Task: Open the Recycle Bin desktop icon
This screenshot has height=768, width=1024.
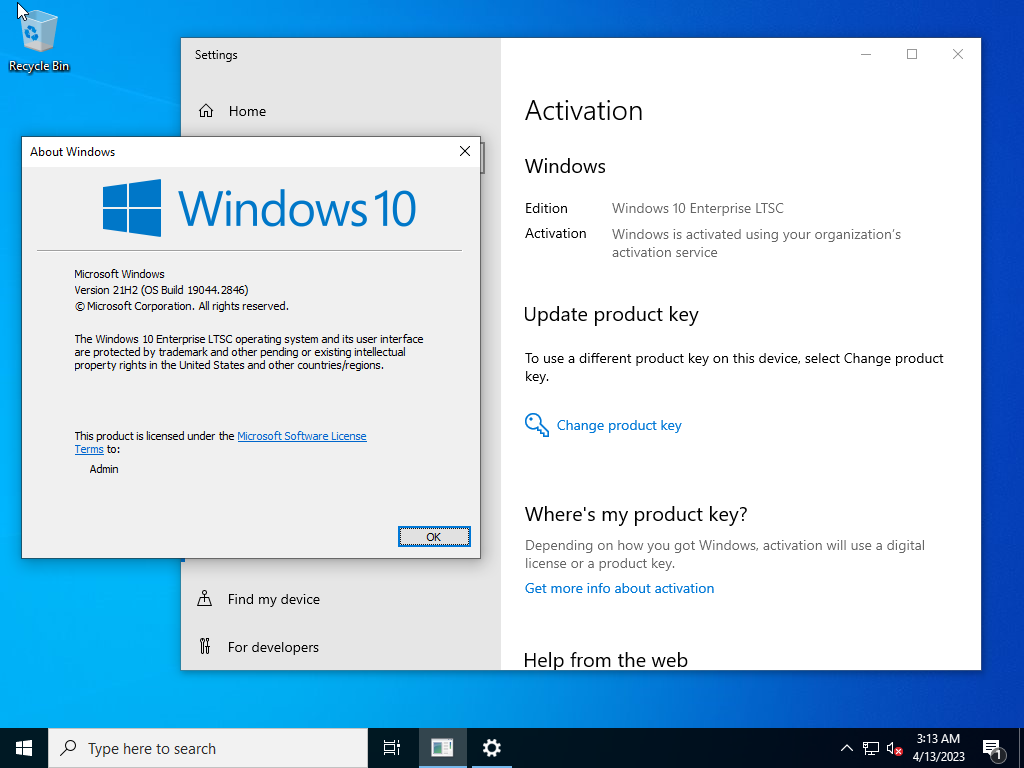Action: 39,40
